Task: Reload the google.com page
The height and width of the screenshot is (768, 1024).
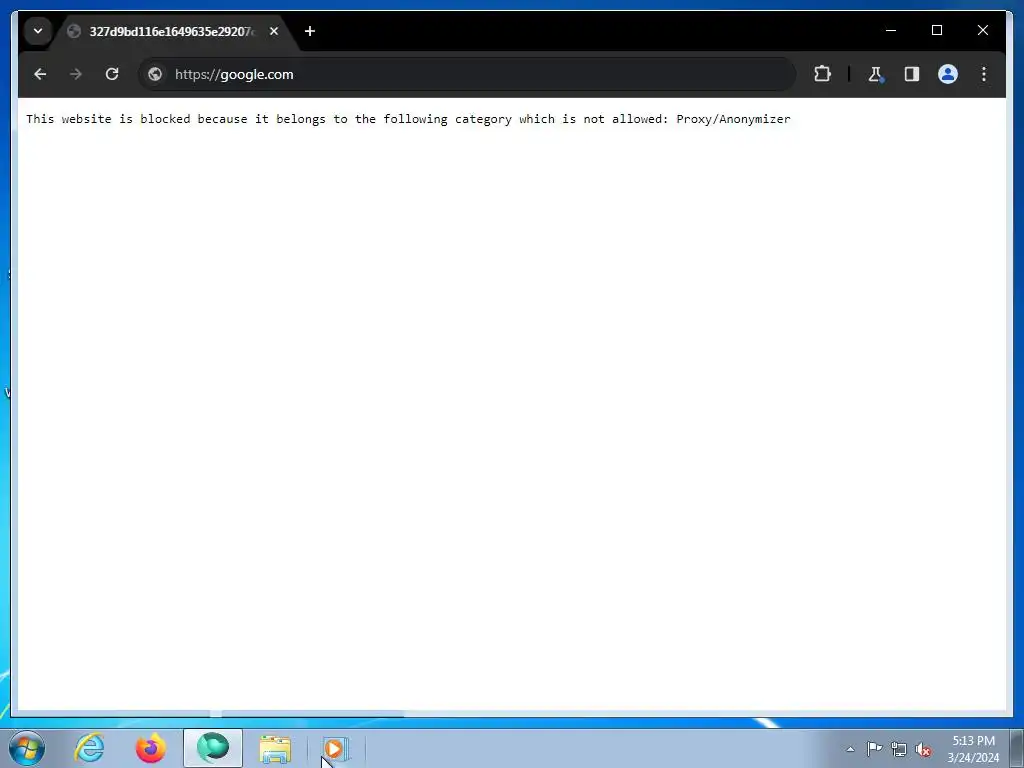Action: click(x=112, y=74)
